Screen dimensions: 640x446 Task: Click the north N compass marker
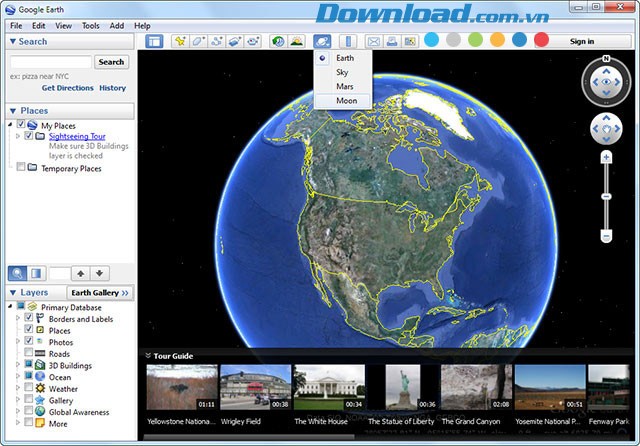(x=606, y=59)
